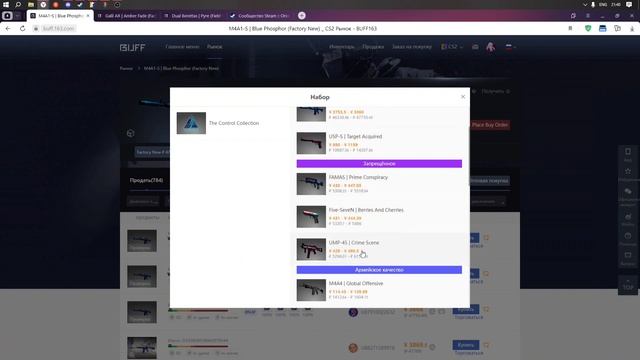Click the Yandex browser taskbar icon

click(x=43, y=4)
